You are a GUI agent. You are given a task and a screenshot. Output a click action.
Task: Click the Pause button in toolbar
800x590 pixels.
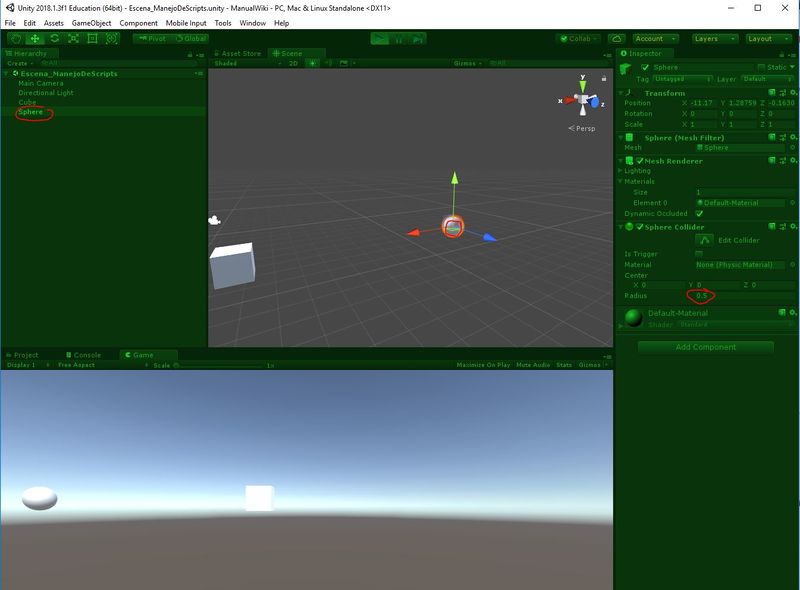(398, 39)
